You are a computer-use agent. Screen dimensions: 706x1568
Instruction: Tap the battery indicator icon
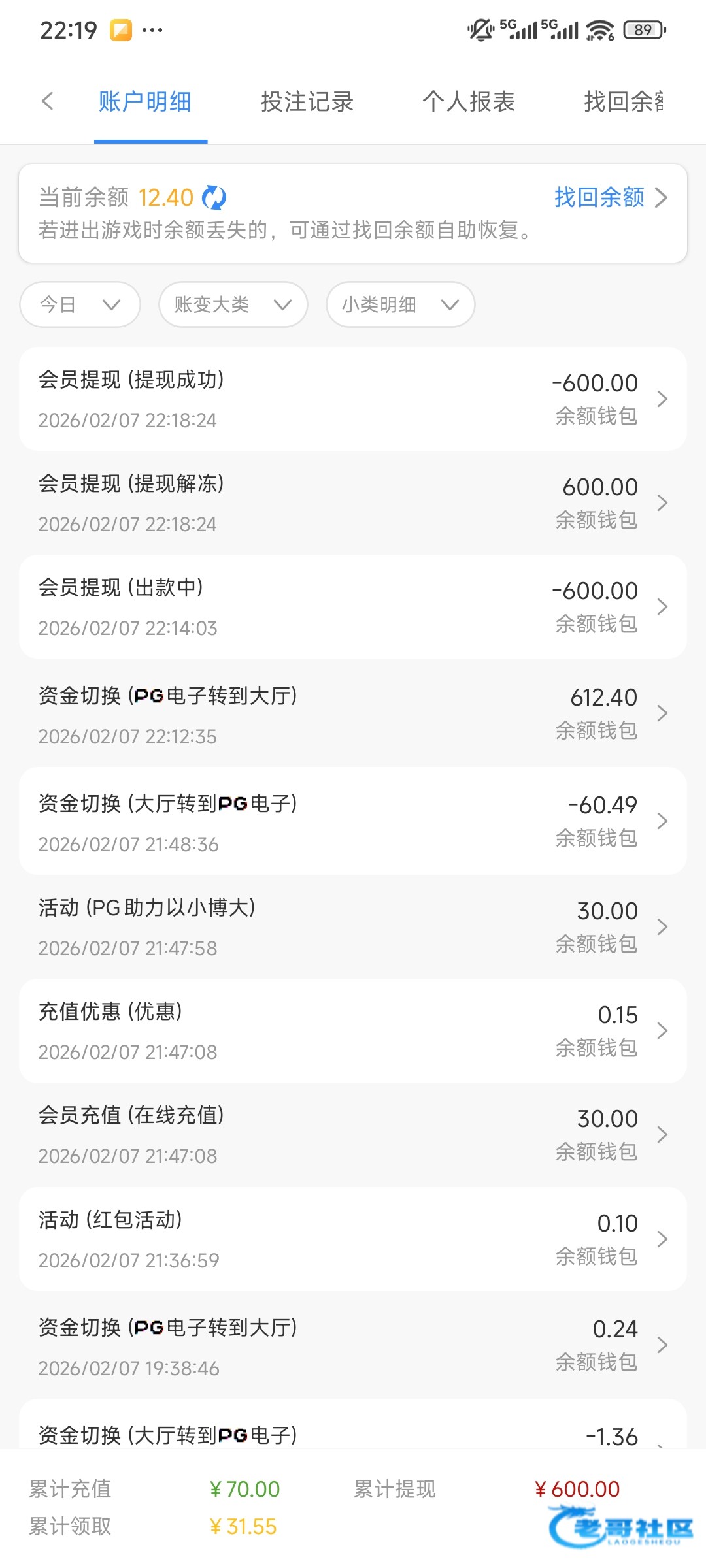[x=645, y=30]
